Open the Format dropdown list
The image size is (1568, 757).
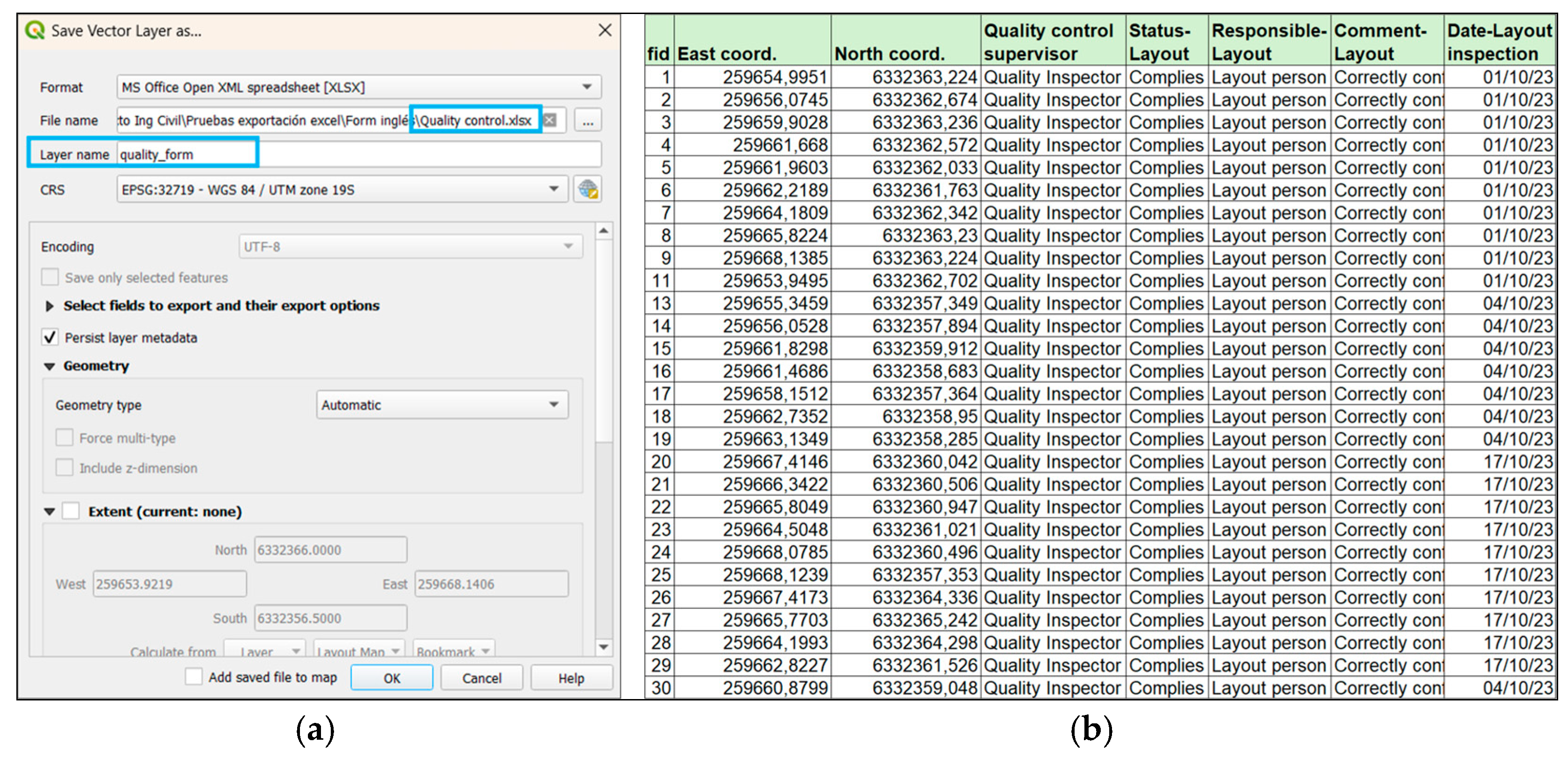pos(359,87)
